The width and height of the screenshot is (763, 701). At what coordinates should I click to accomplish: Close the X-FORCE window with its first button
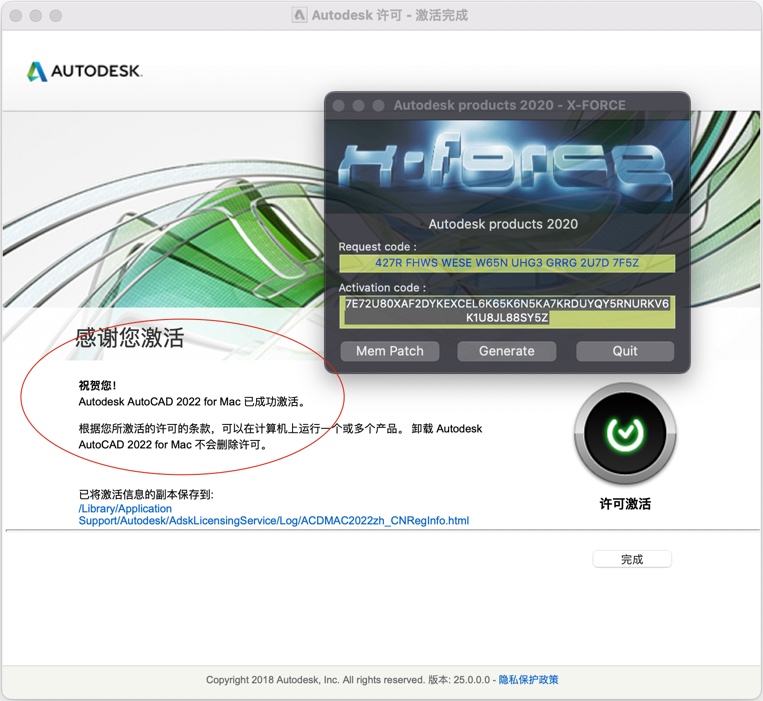click(339, 106)
